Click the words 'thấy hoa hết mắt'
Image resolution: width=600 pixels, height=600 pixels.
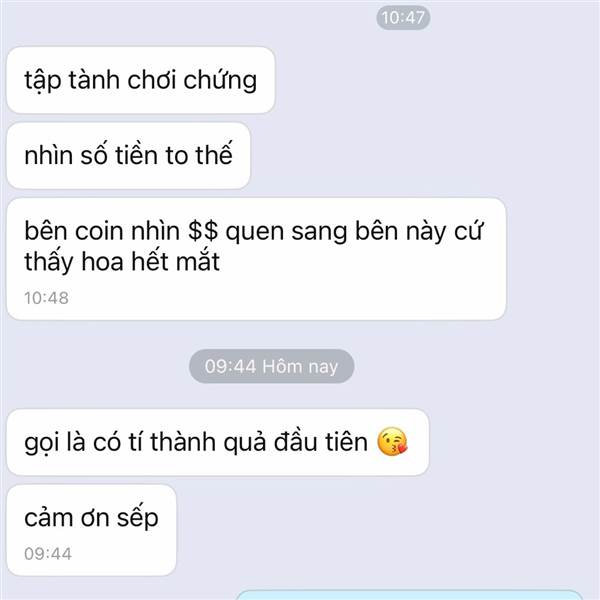pos(122,263)
